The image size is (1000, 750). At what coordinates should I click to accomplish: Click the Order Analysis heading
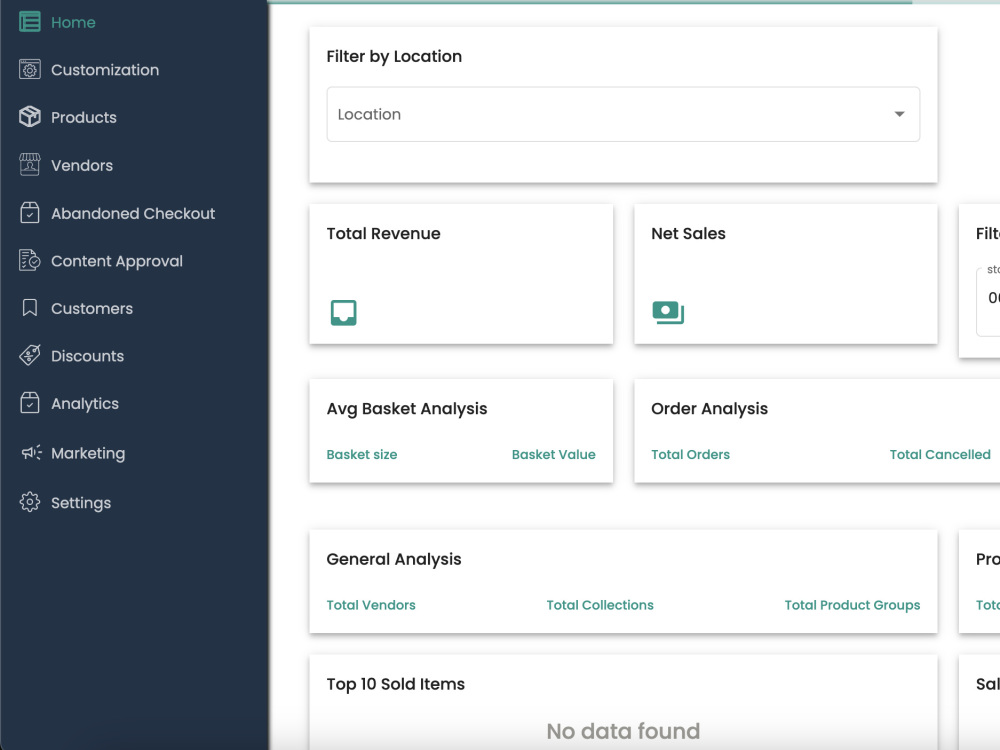(709, 409)
